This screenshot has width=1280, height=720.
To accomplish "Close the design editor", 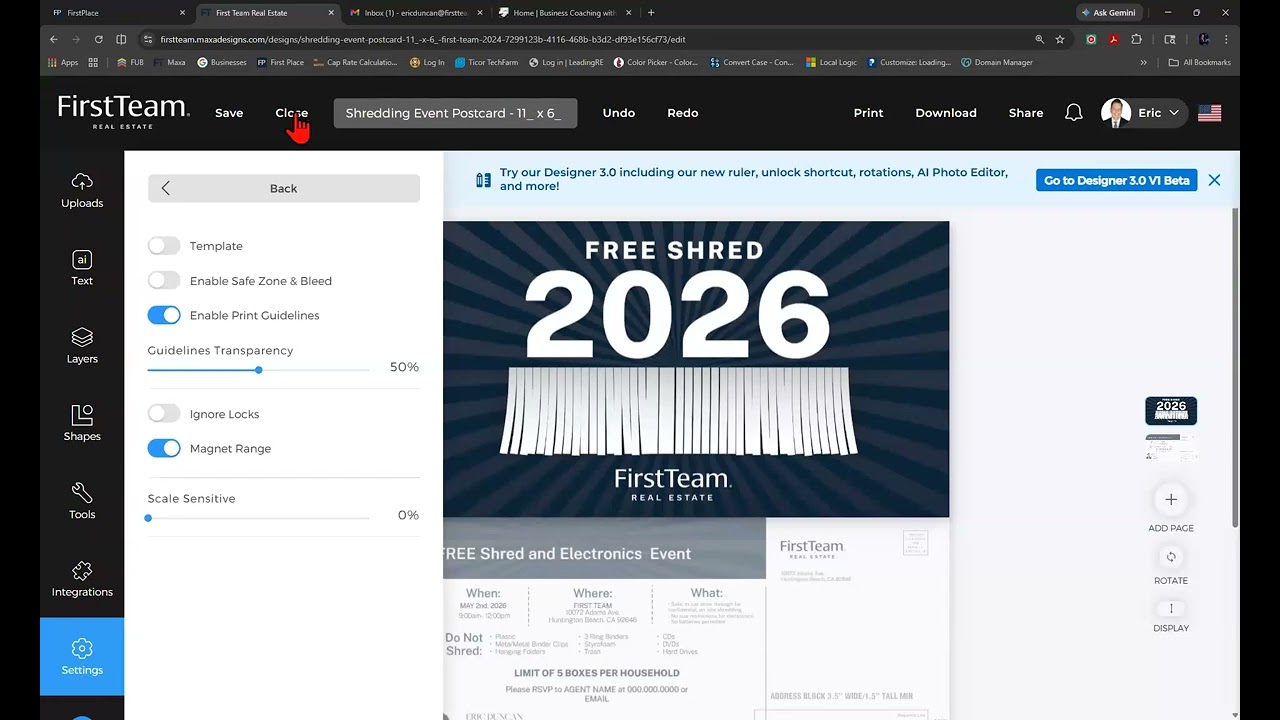I will pos(292,113).
